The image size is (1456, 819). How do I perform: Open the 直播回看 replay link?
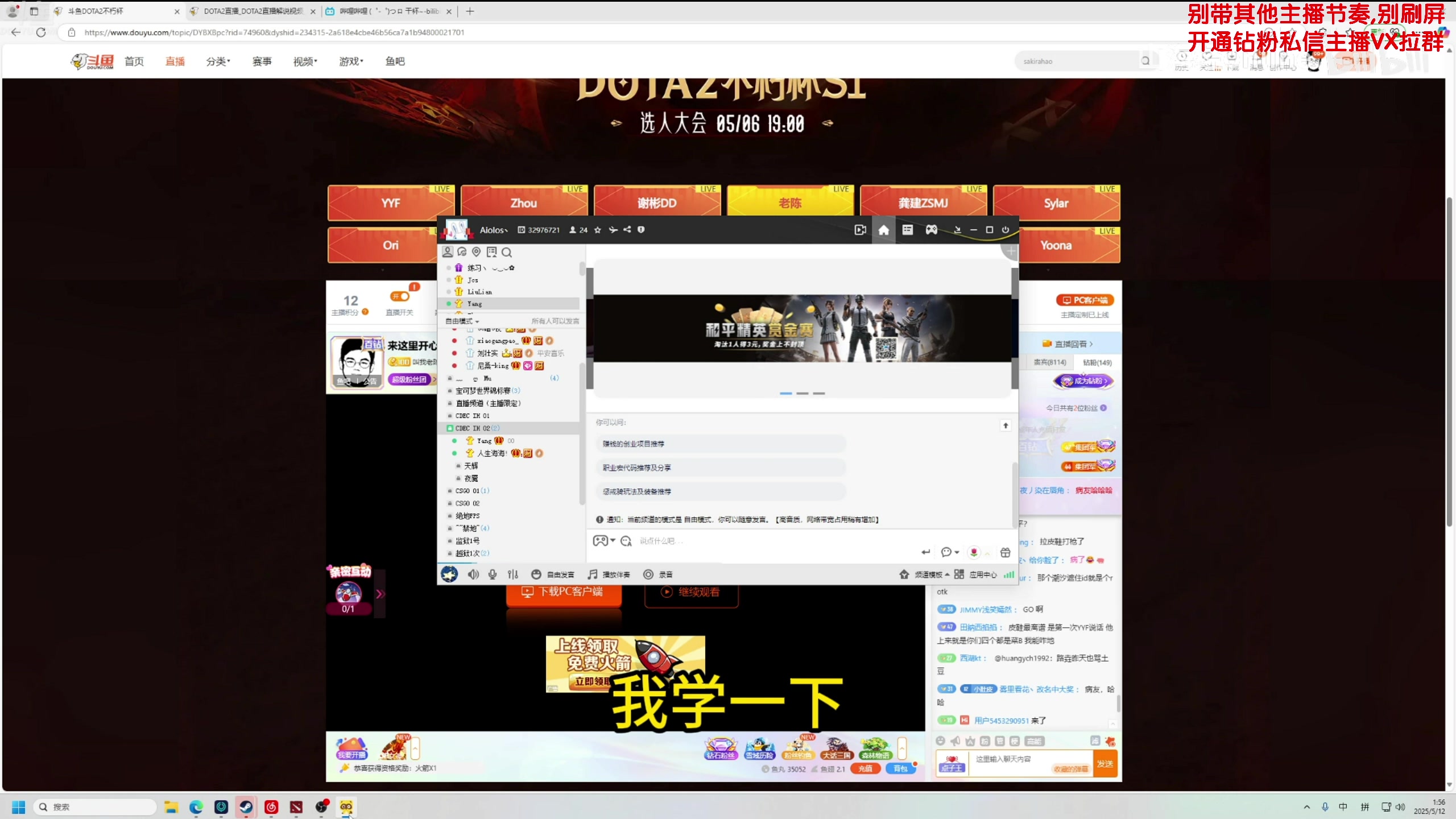click(x=1068, y=344)
